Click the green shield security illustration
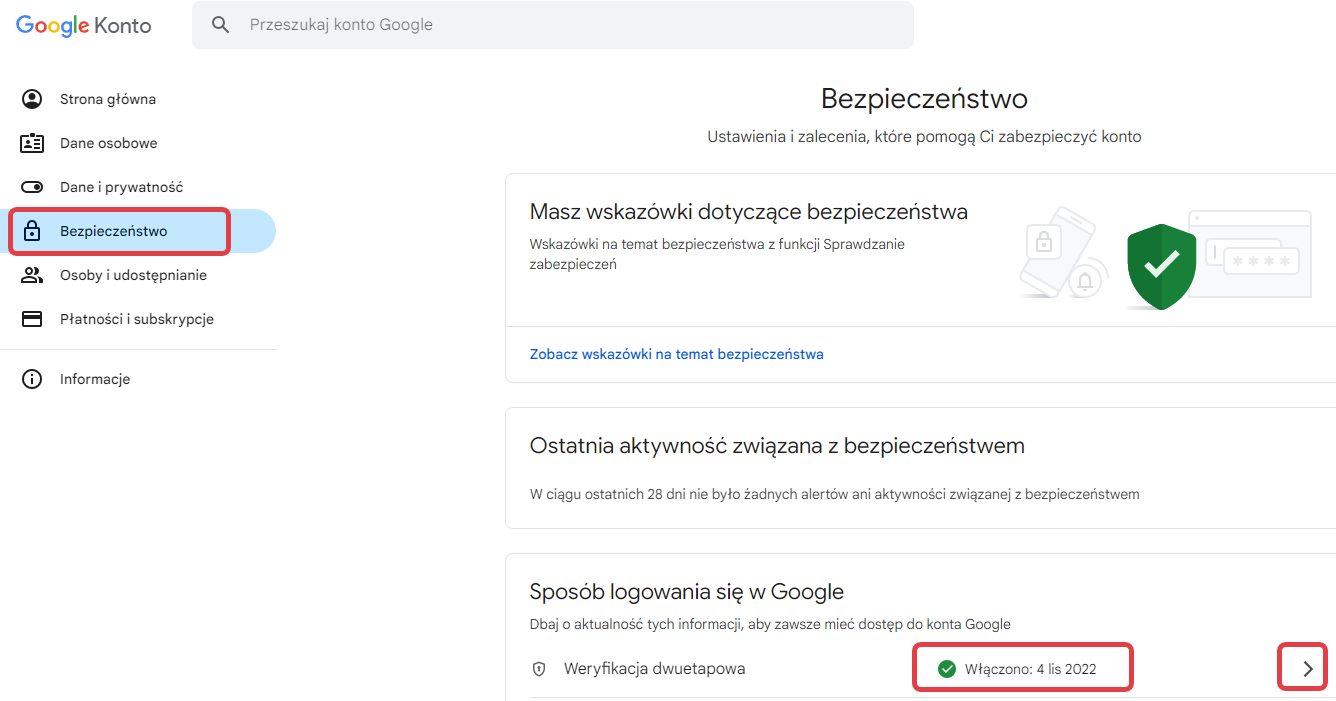The height and width of the screenshot is (701, 1336). pos(1162,266)
